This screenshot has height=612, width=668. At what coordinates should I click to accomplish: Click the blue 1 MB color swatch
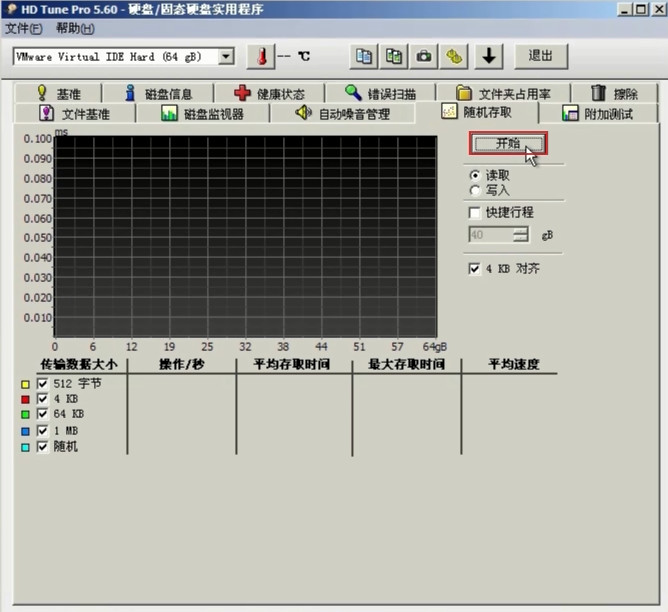pyautogui.click(x=25, y=431)
